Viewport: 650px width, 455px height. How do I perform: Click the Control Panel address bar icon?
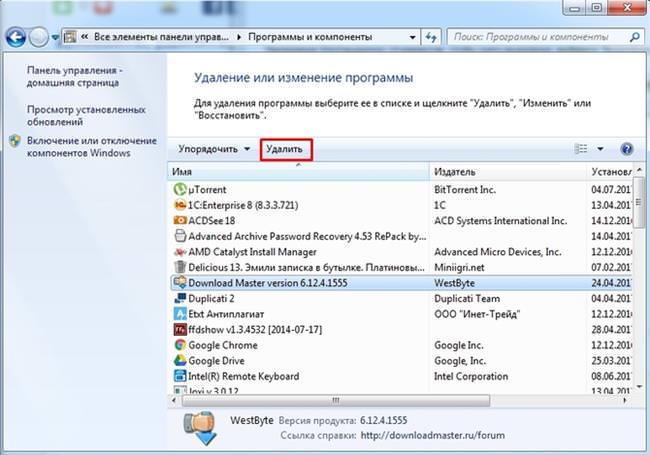click(x=70, y=37)
